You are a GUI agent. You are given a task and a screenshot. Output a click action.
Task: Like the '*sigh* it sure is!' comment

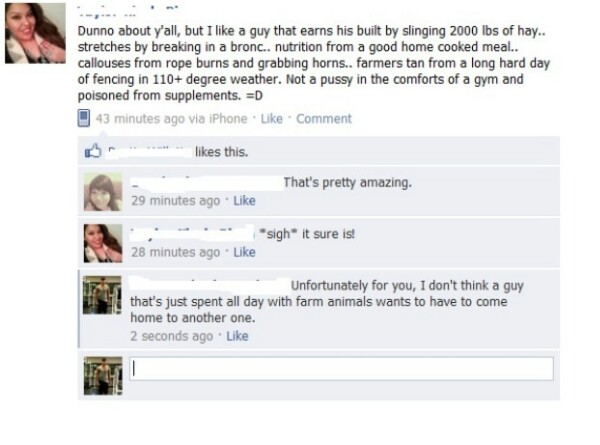coord(245,252)
